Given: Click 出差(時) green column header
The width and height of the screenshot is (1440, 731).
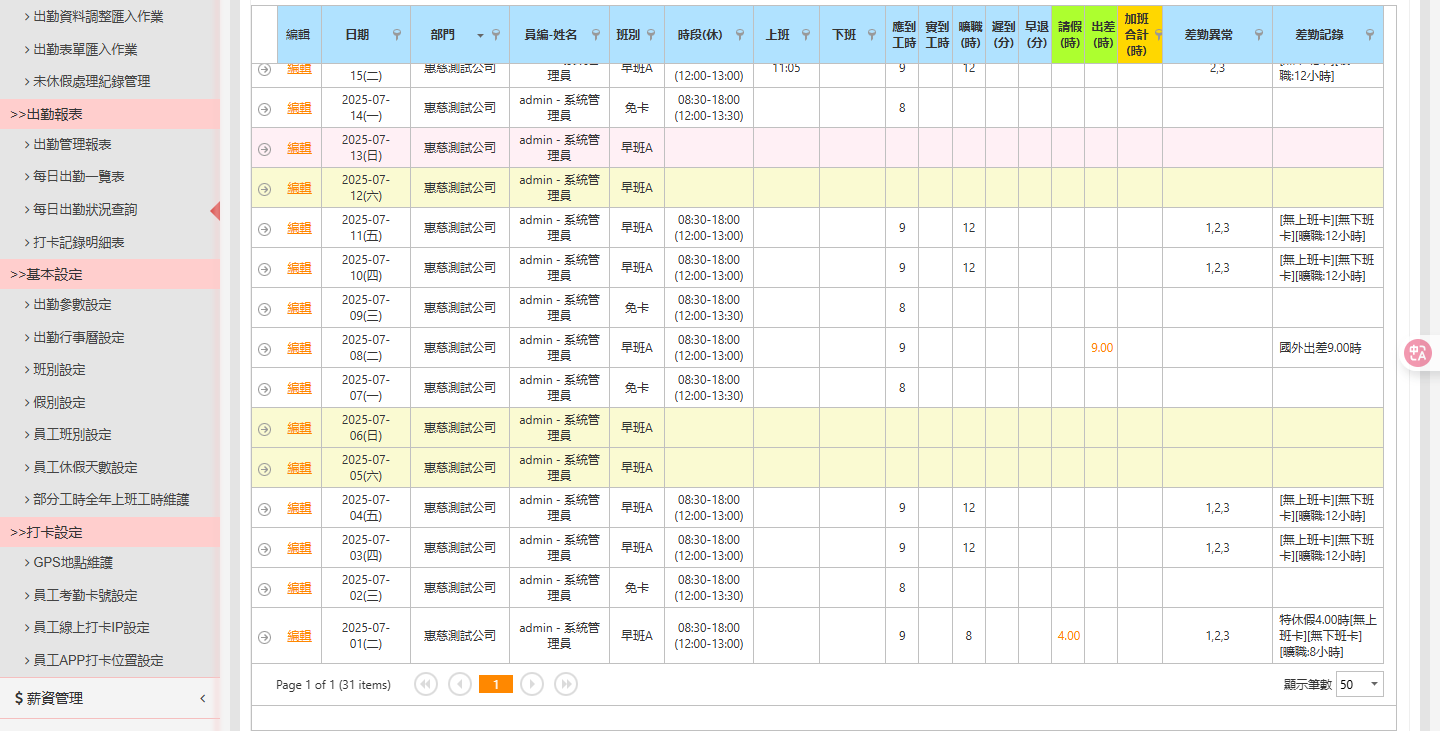Looking at the screenshot, I should (1101, 35).
